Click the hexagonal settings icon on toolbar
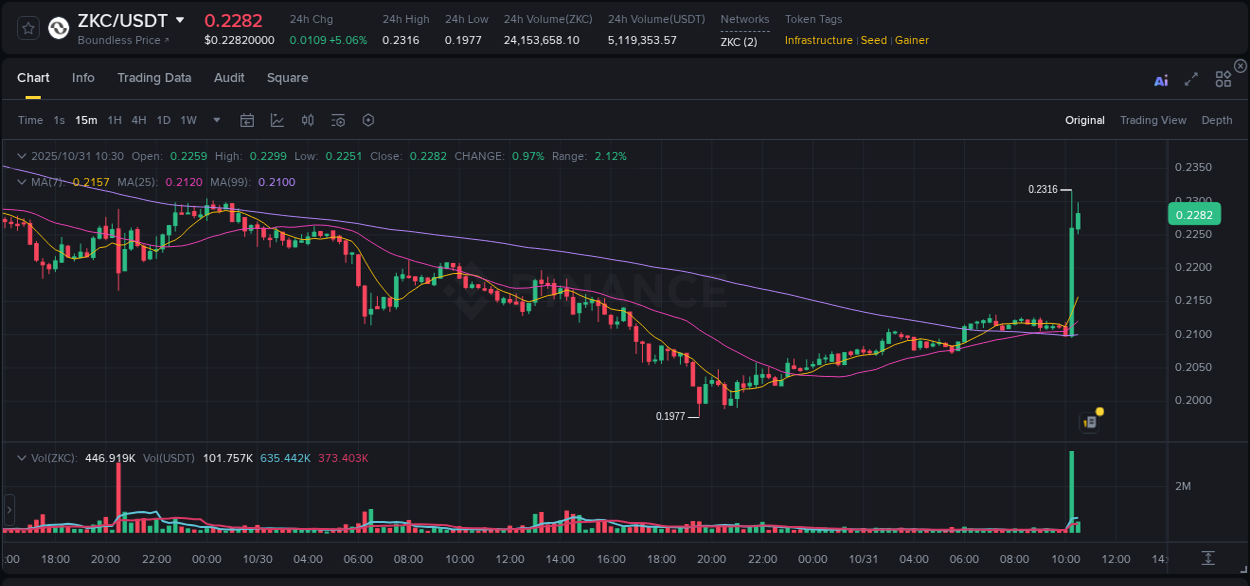Viewport: 1250px width, 586px height. point(368,120)
